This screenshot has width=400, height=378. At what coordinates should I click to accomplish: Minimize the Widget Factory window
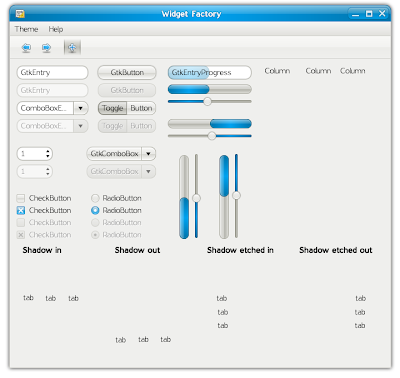tap(356, 14)
